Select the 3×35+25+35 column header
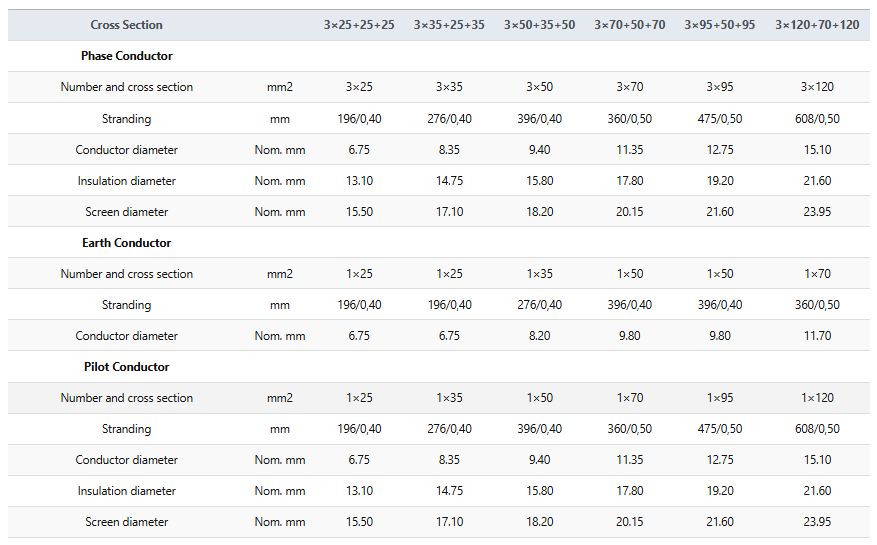 point(449,25)
